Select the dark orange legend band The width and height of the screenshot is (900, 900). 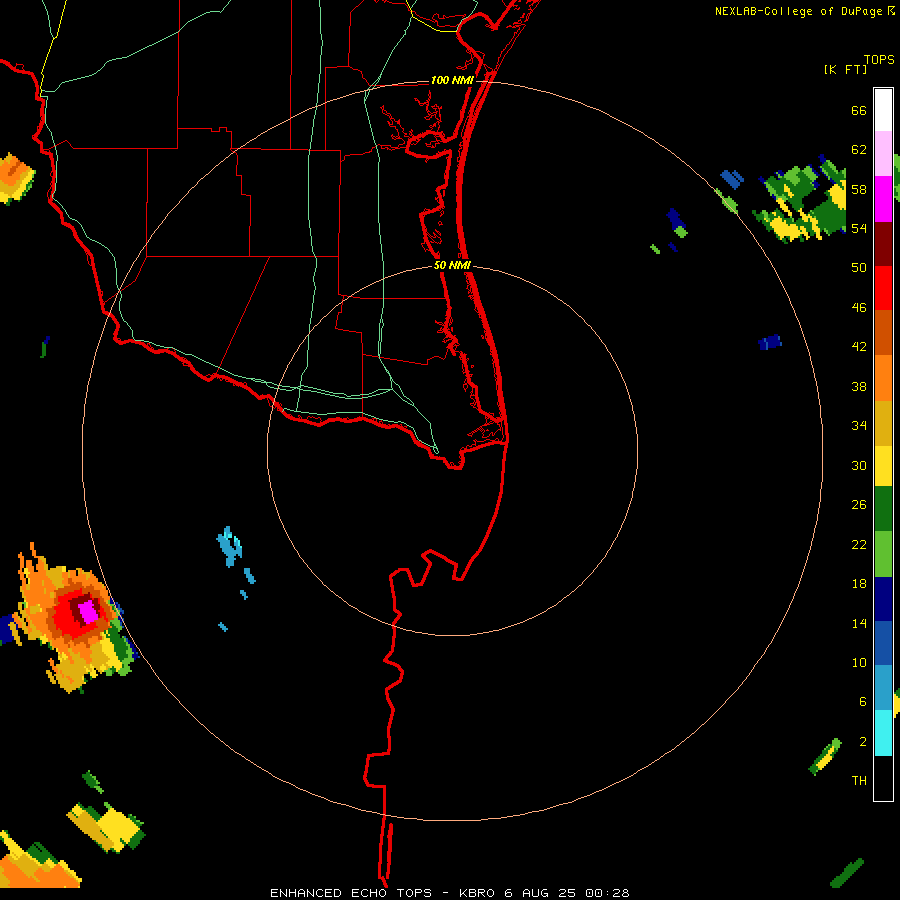click(x=883, y=332)
